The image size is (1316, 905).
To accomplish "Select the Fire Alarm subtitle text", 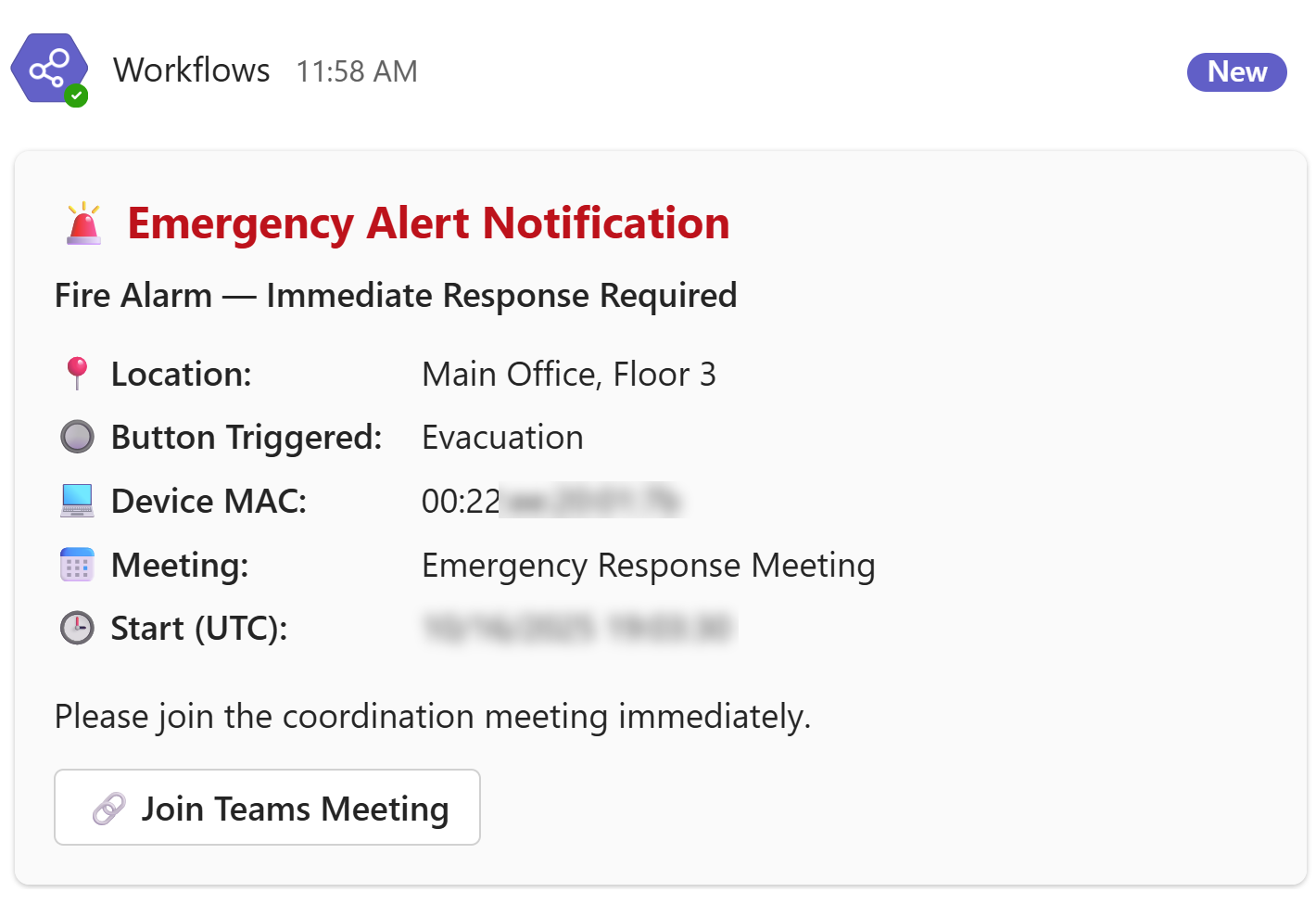I will pyautogui.click(x=396, y=296).
